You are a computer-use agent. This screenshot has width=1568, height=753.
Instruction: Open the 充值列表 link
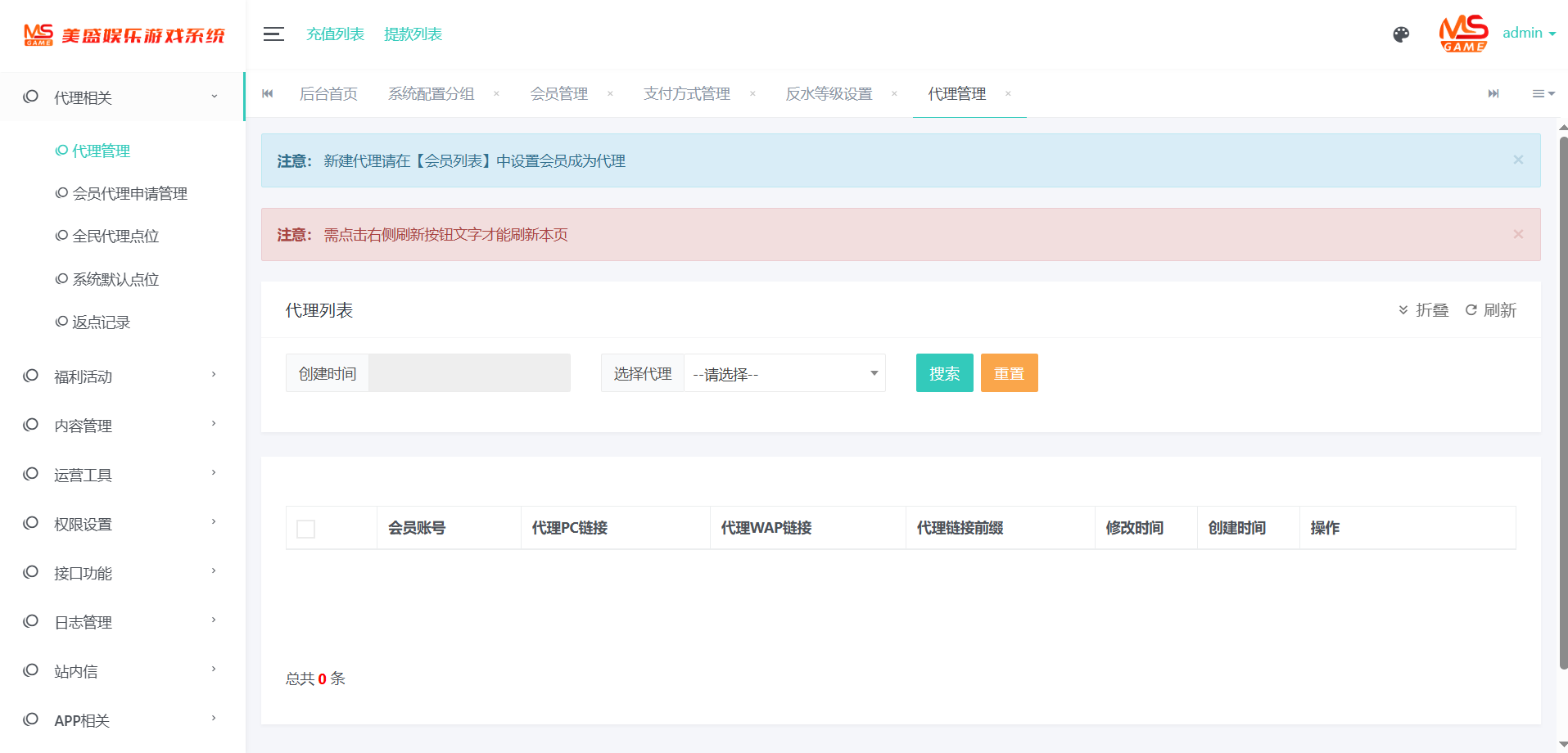point(335,34)
